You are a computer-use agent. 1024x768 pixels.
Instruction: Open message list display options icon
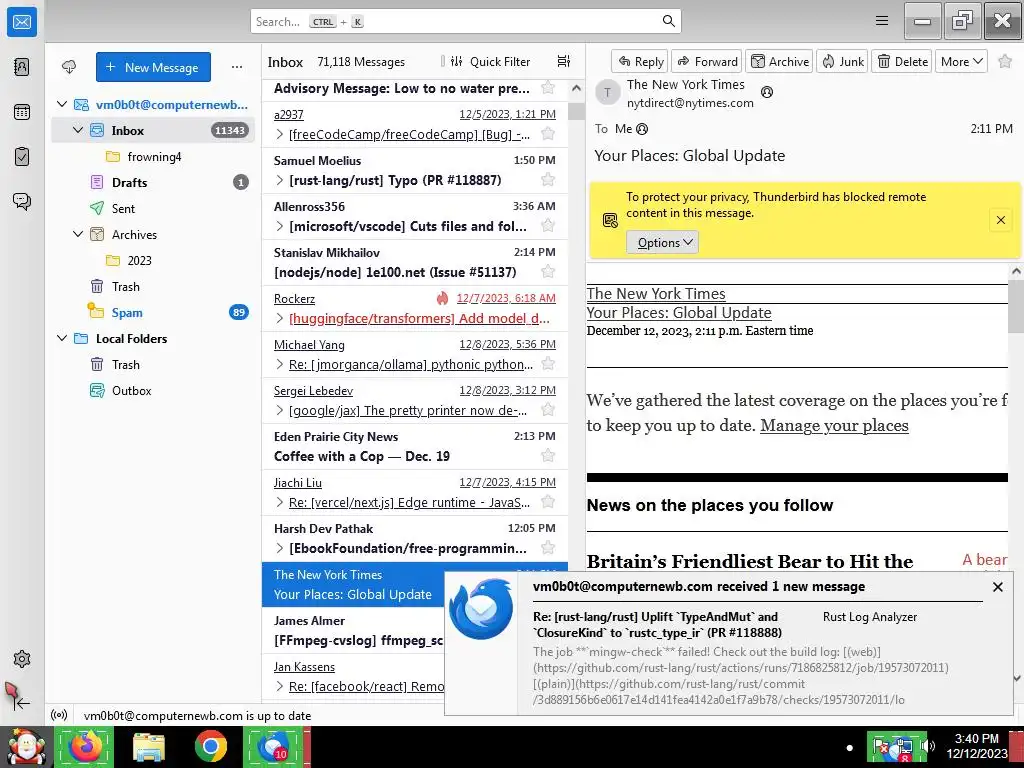[564, 61]
